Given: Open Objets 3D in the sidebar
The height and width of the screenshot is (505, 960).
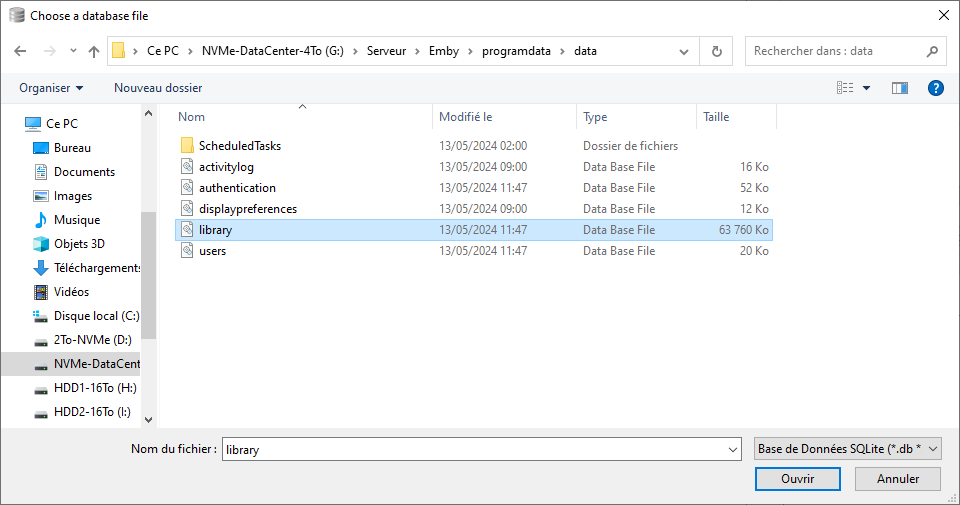Looking at the screenshot, I should 80,244.
